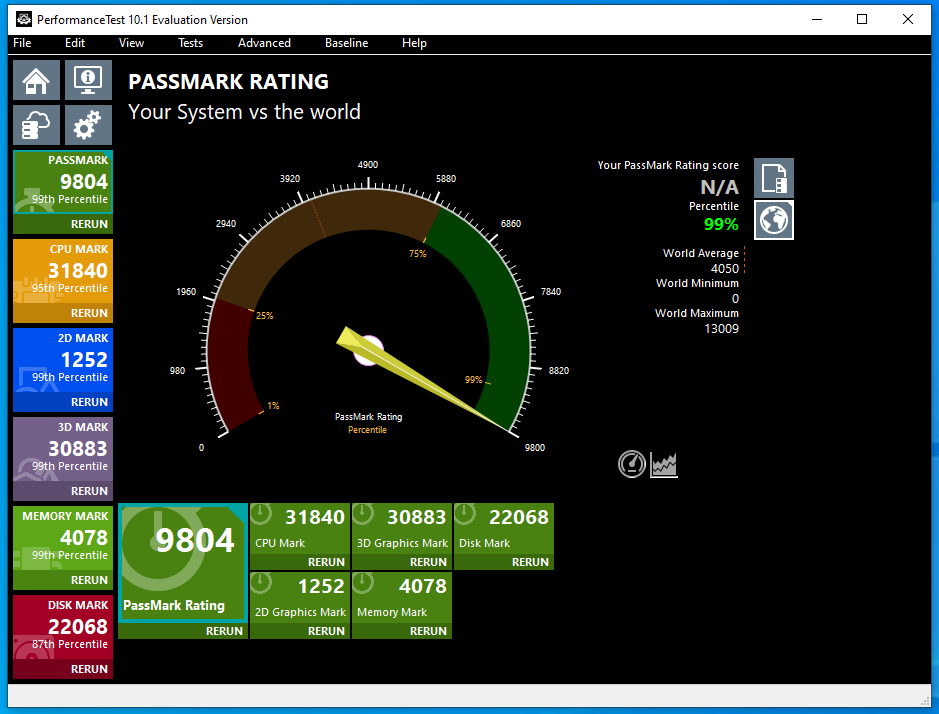The width and height of the screenshot is (939, 714).
Task: Click the orange Percentile label below the gauge
Action: tap(368, 430)
